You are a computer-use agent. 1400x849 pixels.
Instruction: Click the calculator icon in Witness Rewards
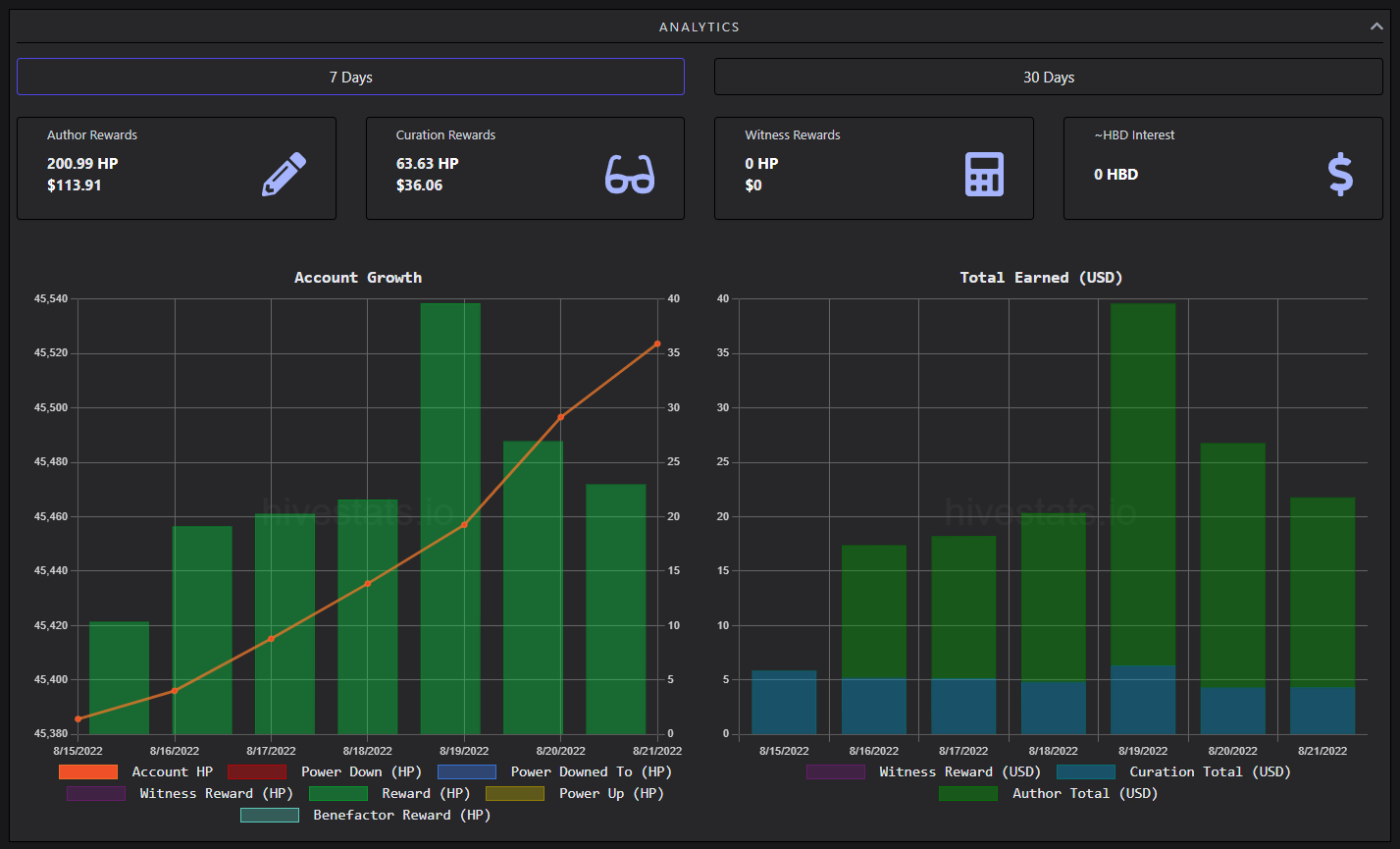[x=984, y=174]
